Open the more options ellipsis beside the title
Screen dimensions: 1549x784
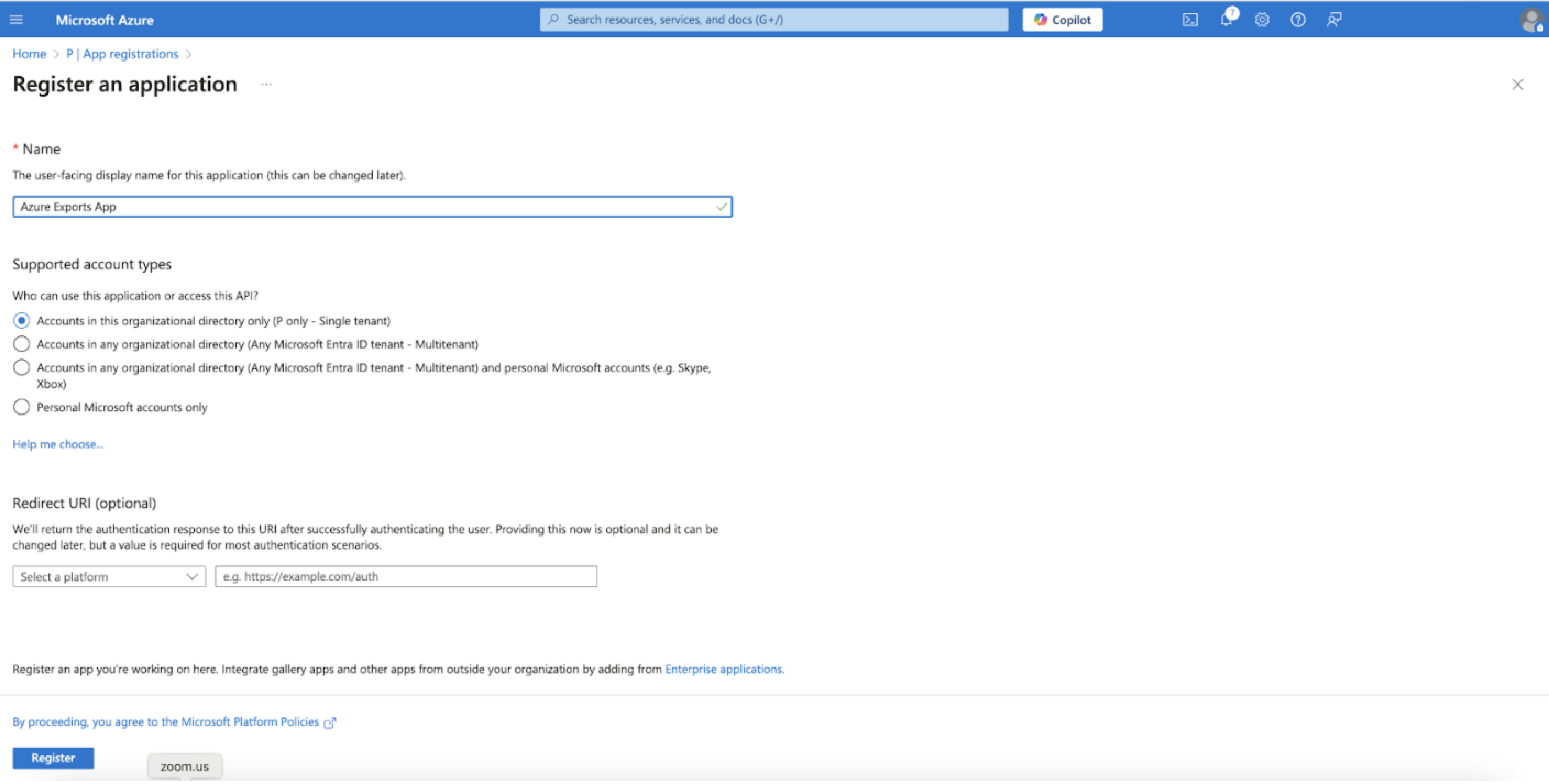click(266, 85)
